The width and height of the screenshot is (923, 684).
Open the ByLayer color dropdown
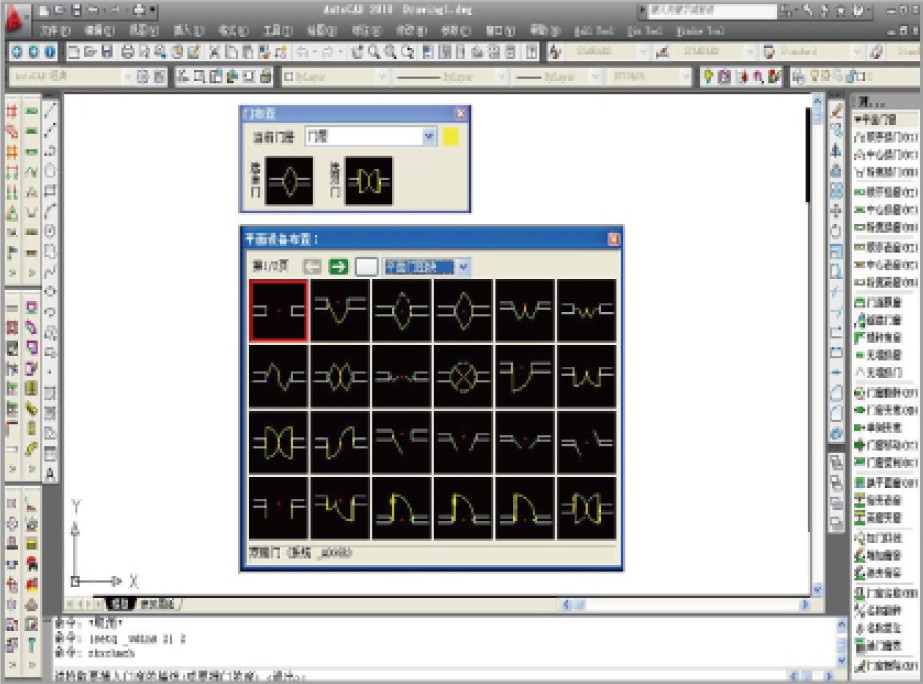334,77
